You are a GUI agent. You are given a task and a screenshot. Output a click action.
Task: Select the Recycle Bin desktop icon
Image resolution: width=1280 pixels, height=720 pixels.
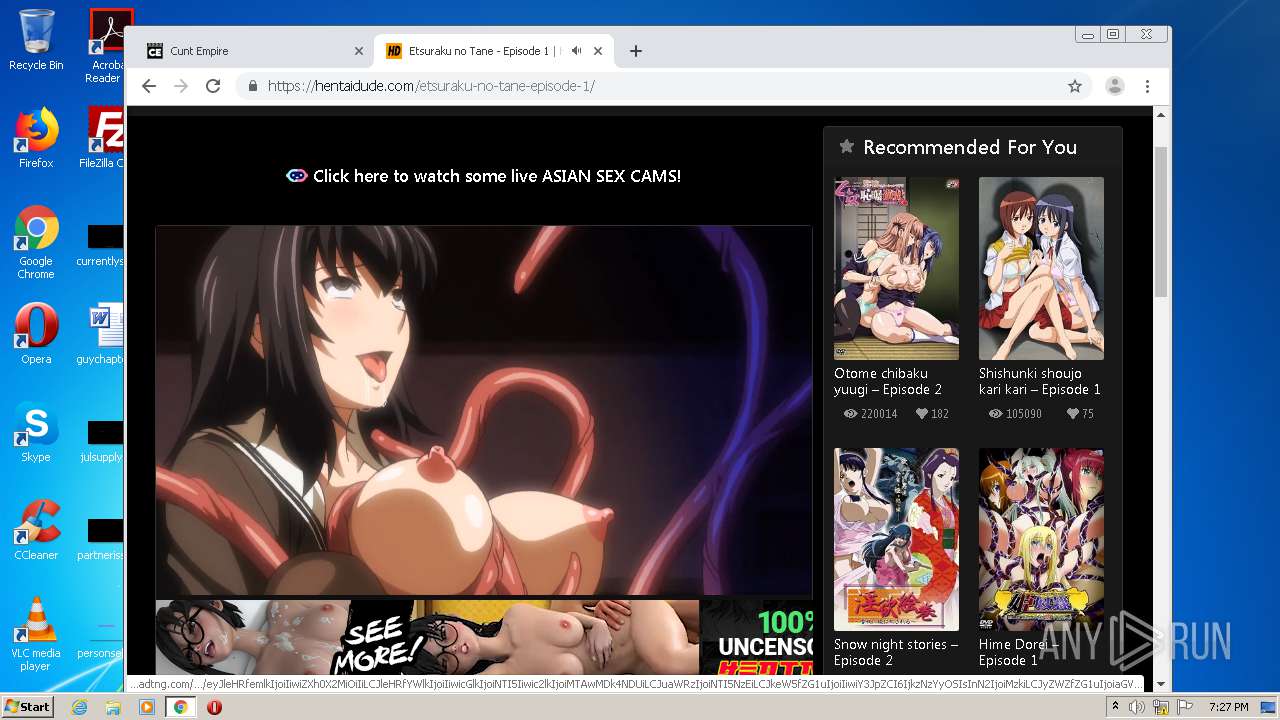(36, 41)
